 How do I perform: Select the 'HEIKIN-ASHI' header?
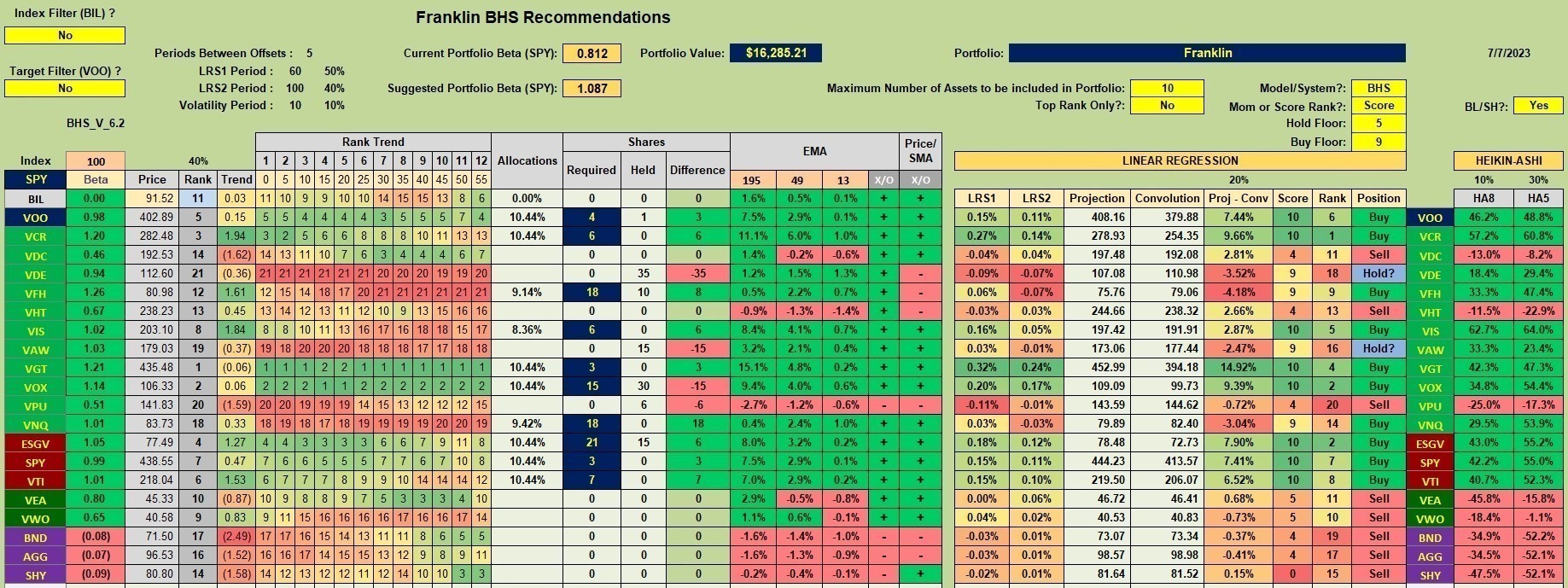[1509, 160]
